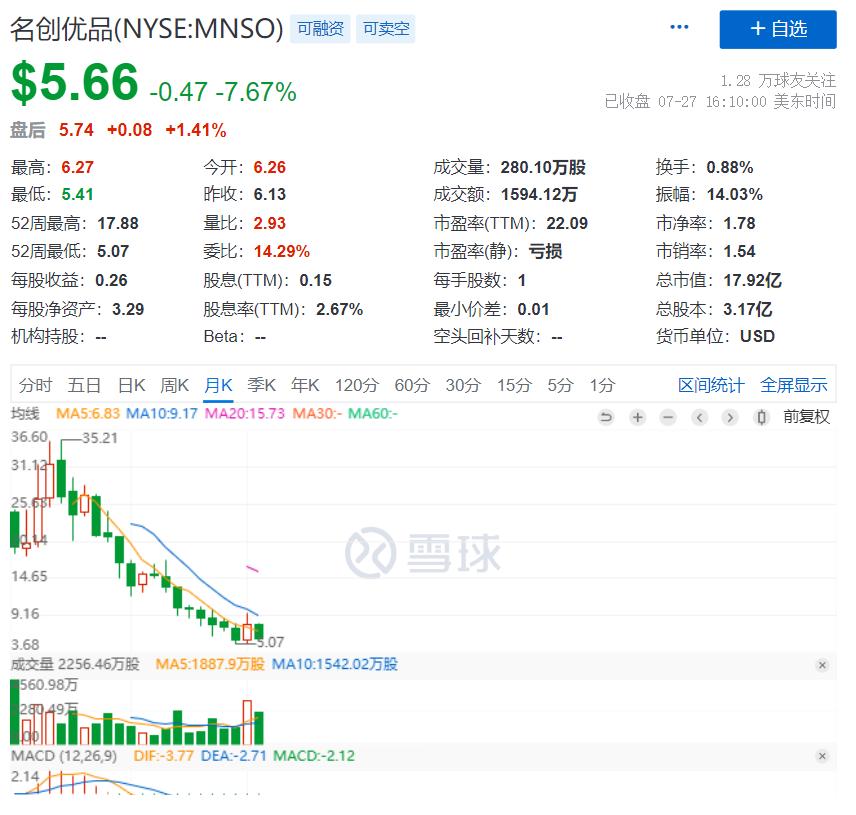Switch to the 日K daily chart tab
Viewport: 856px width, 815px height.
[x=131, y=384]
